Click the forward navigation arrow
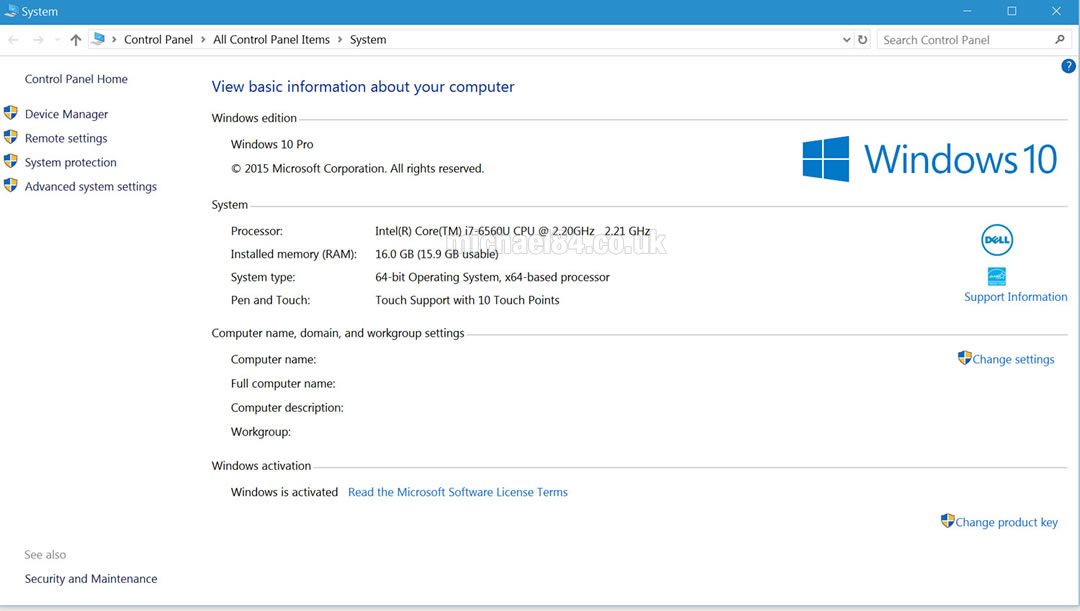The height and width of the screenshot is (611, 1080). coord(39,40)
